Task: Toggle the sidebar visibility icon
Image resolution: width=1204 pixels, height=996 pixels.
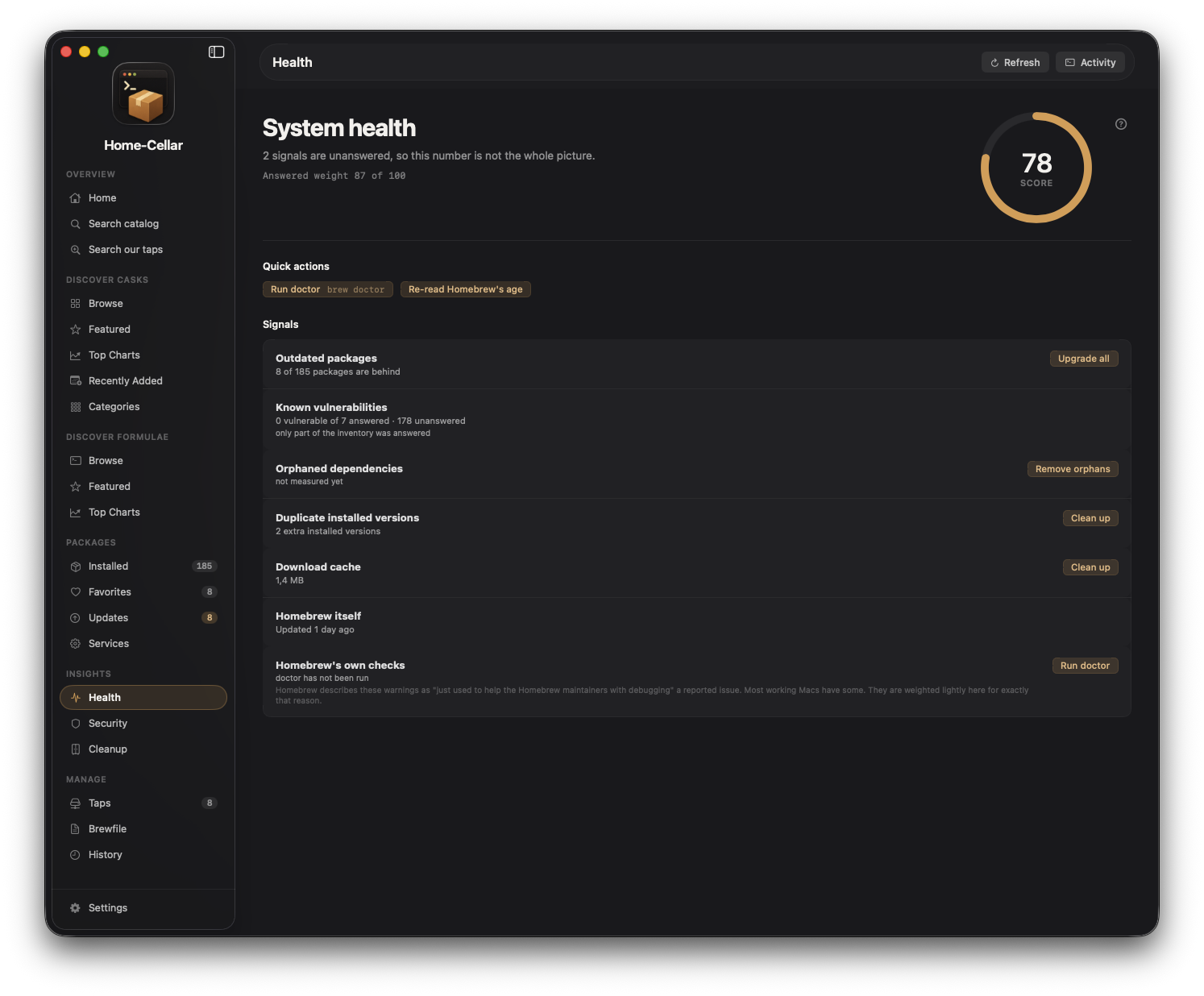Action: coord(216,52)
